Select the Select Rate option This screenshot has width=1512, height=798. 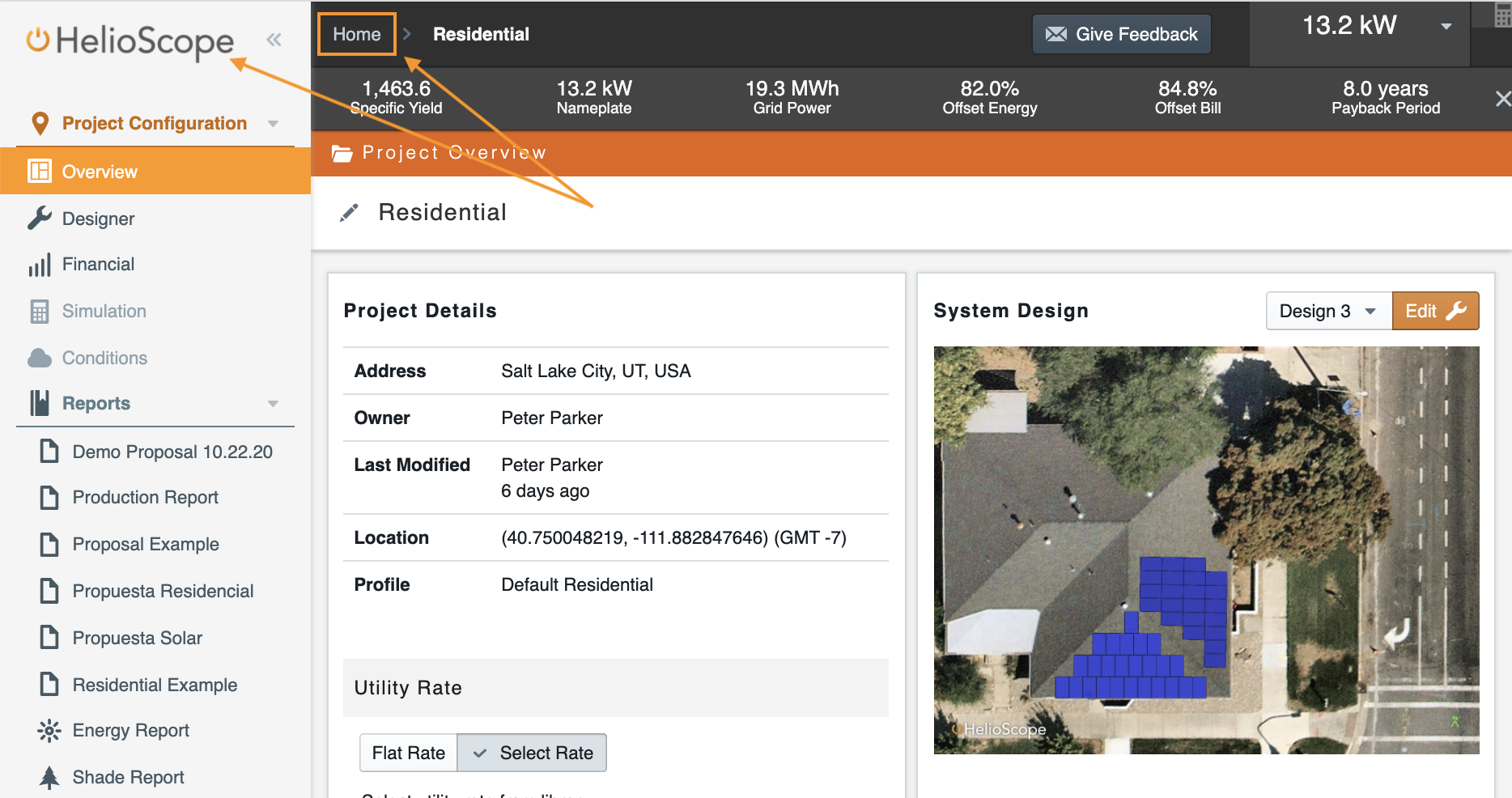532,753
